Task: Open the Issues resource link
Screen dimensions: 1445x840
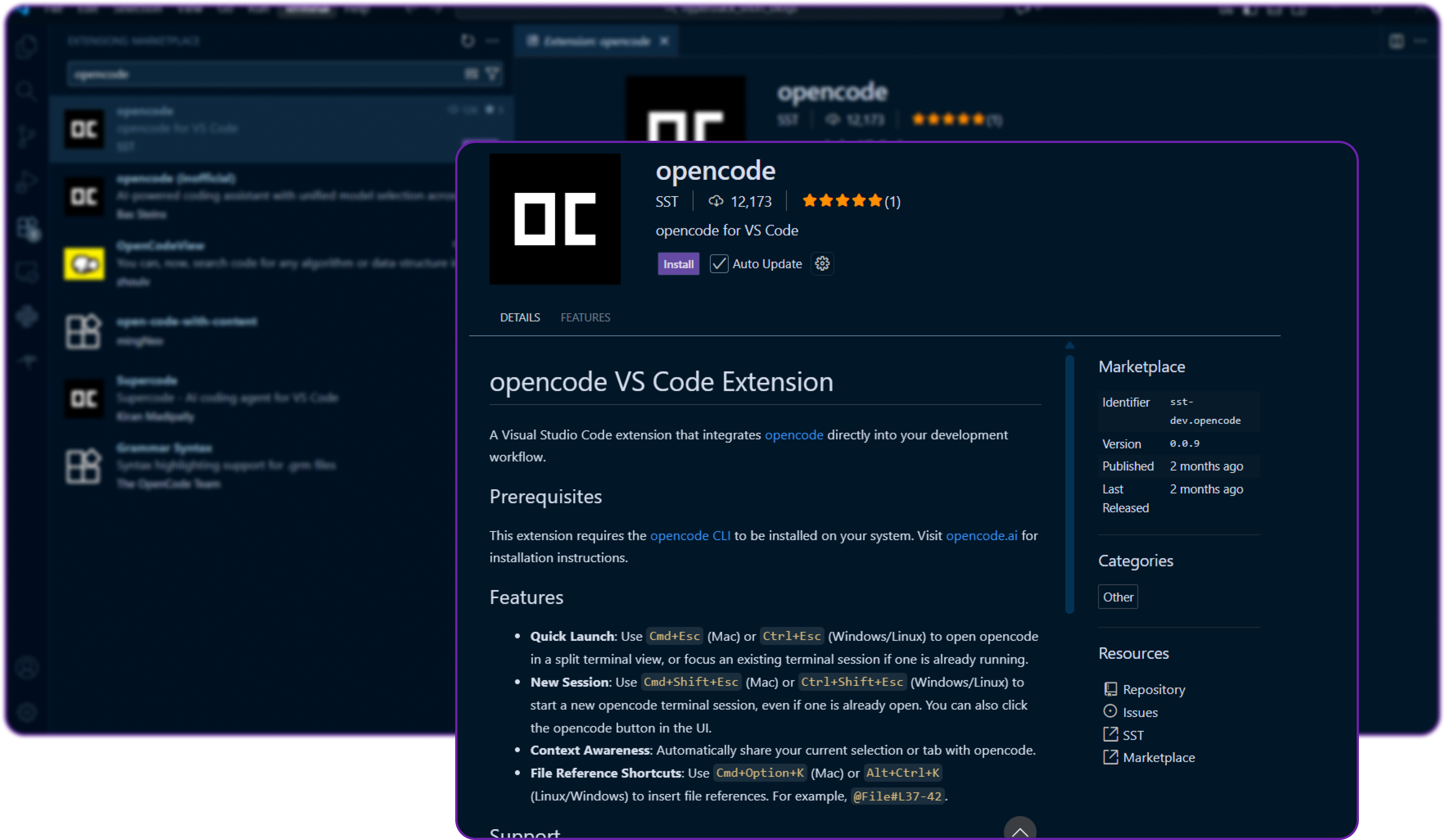Action: click(1140, 712)
